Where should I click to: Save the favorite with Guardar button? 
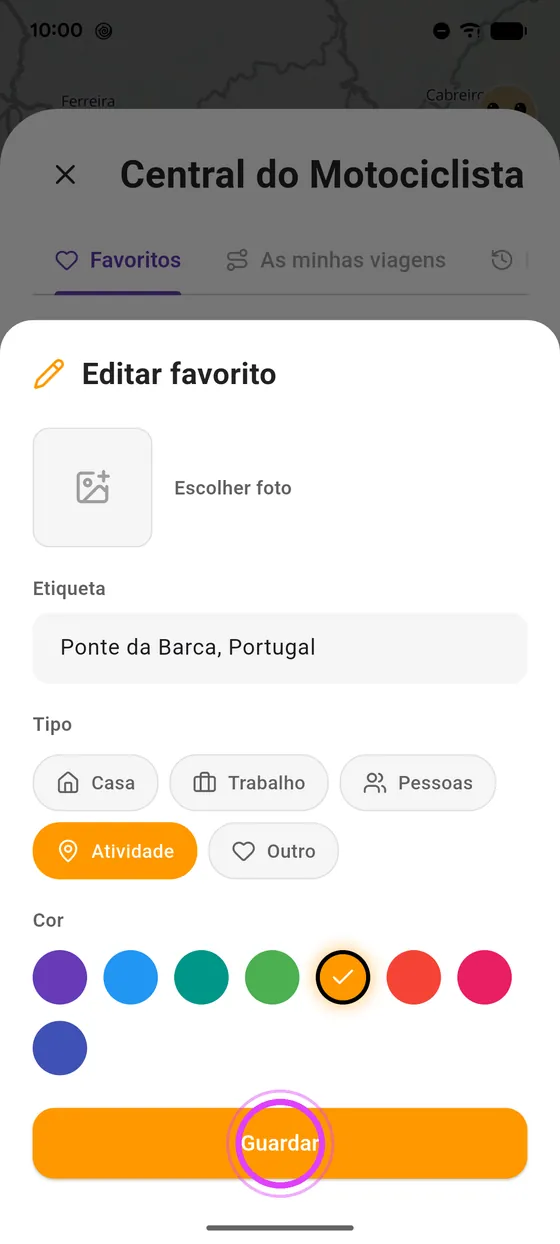280,1143
